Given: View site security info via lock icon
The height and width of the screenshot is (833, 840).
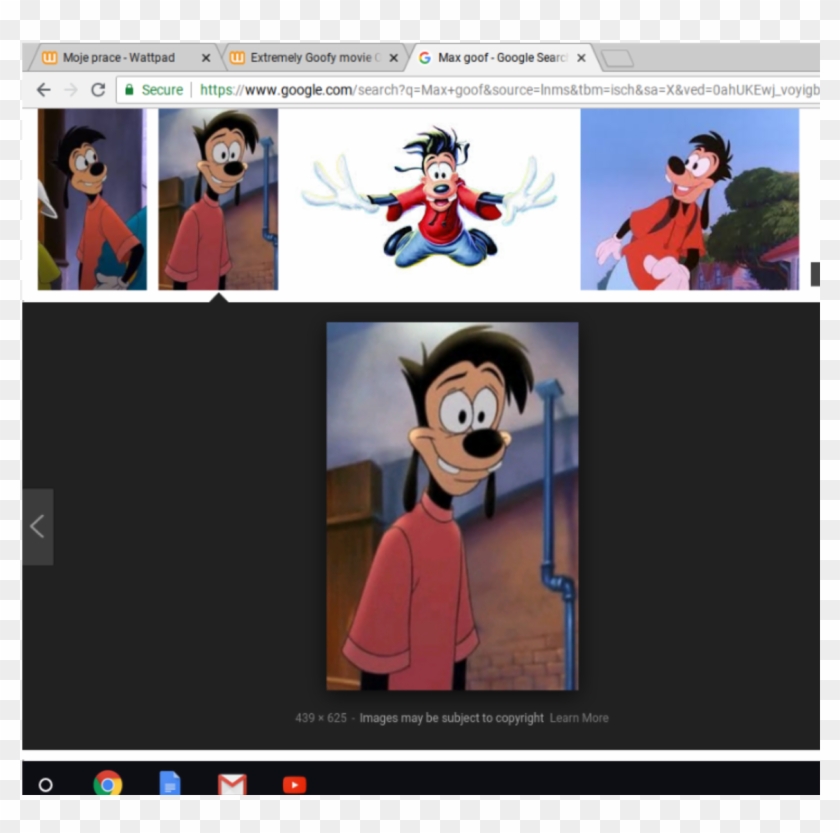Looking at the screenshot, I should pyautogui.click(x=129, y=89).
